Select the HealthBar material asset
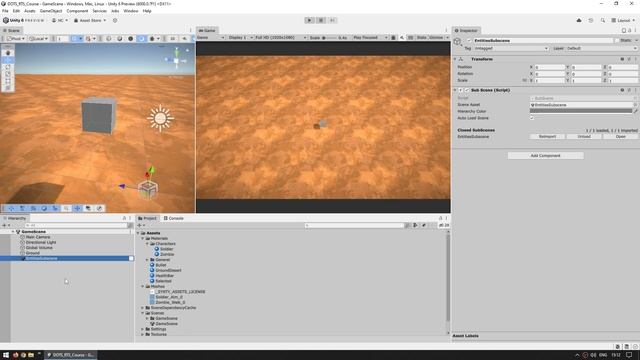 [x=164, y=276]
